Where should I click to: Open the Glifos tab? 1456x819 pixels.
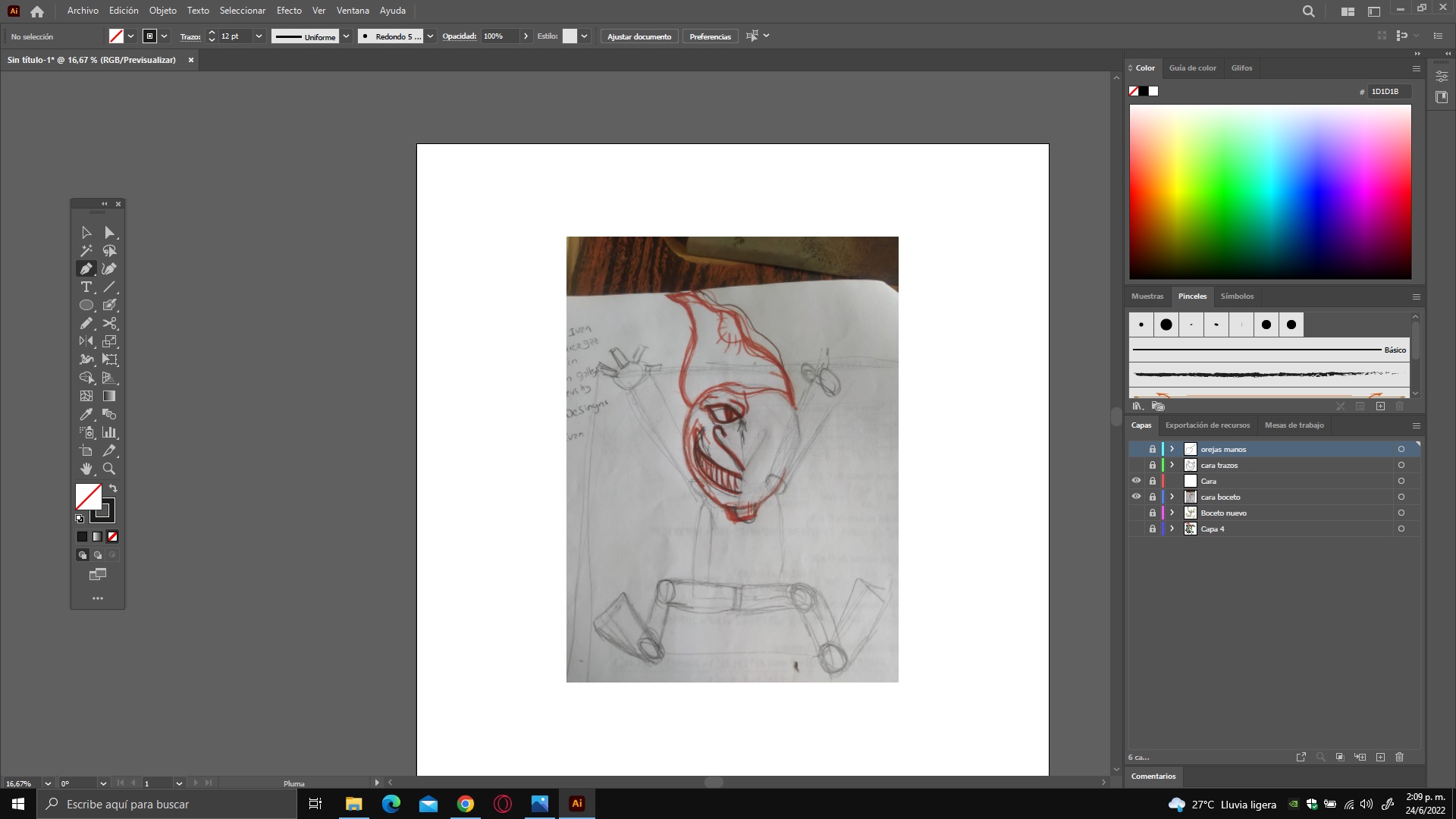(x=1241, y=68)
